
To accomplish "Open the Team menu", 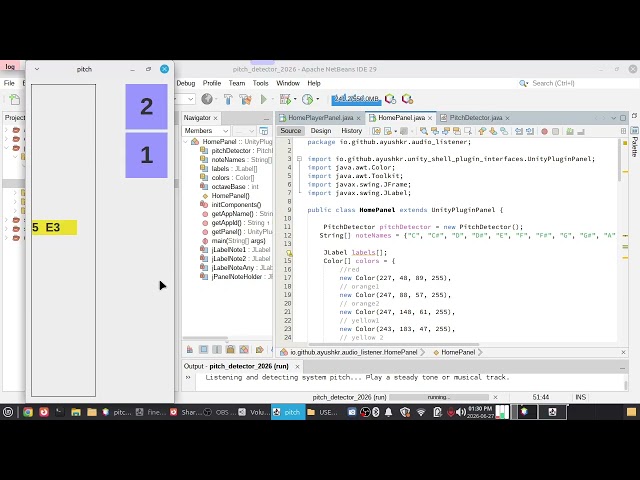I will click(237, 83).
